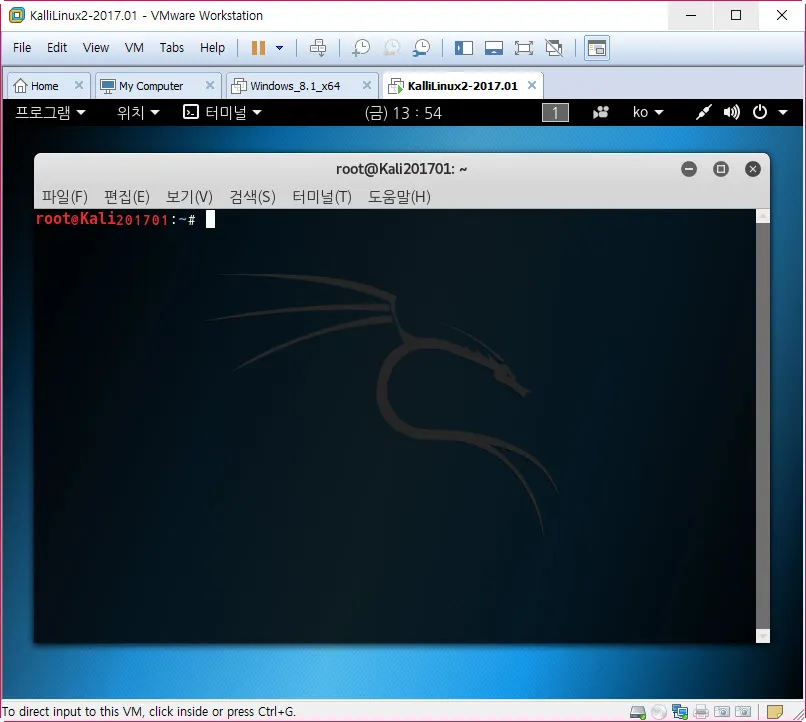806x722 pixels.
Task: Click workspace switcher number 1
Action: [555, 113]
